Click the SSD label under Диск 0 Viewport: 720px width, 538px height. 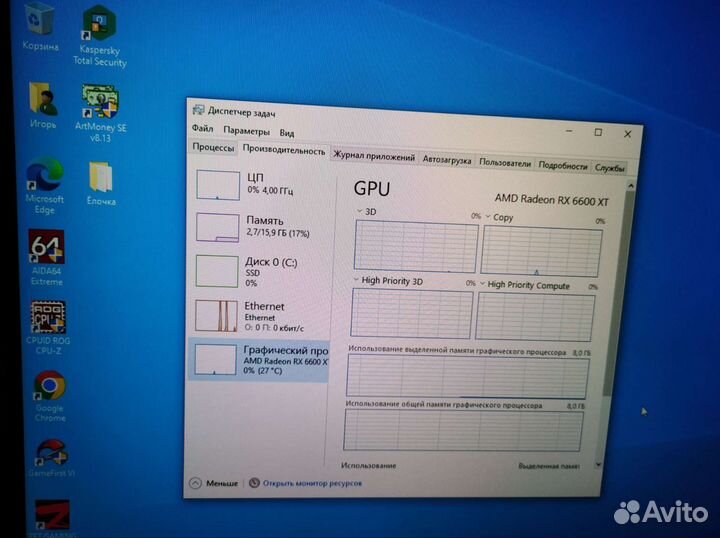click(x=252, y=273)
